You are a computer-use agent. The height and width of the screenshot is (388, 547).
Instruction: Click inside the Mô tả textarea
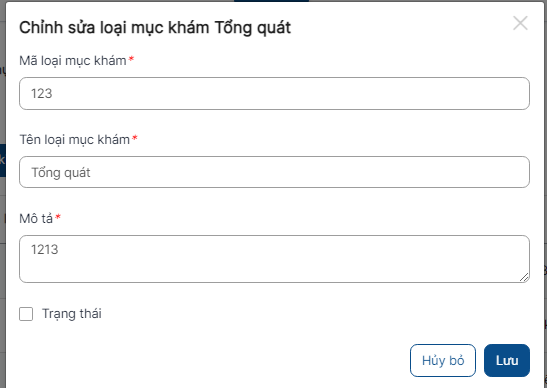274,259
